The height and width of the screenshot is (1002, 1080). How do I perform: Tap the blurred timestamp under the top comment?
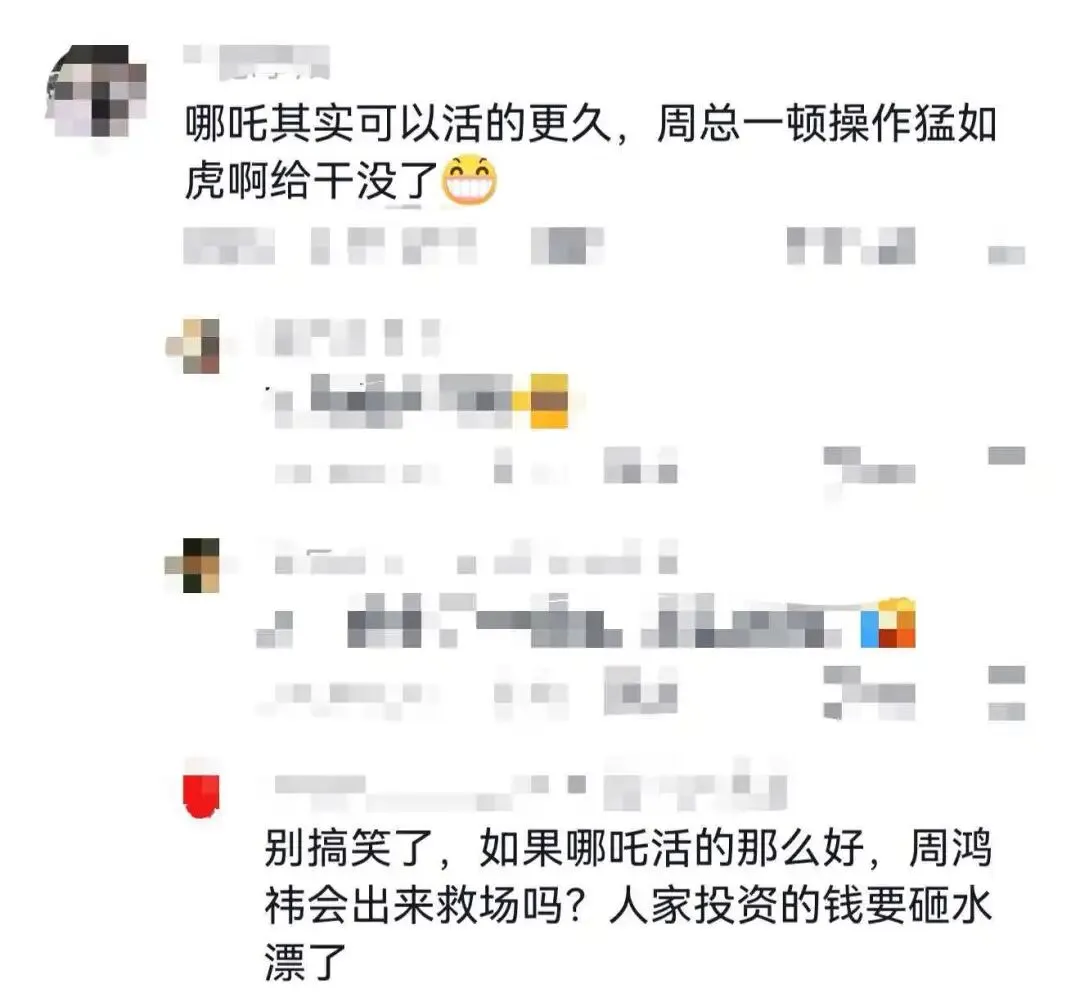tap(329, 246)
